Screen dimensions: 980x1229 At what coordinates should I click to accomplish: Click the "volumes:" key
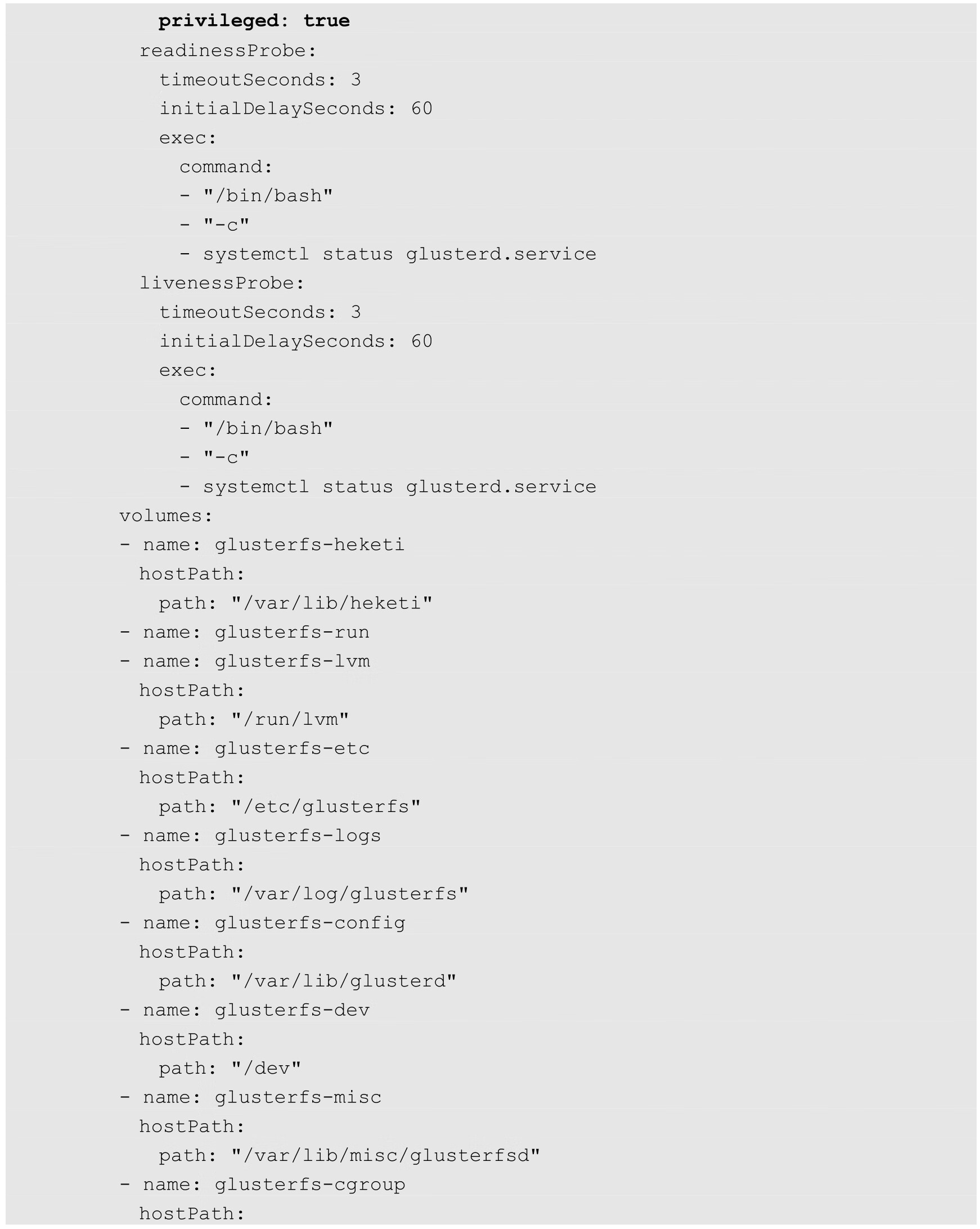(166, 516)
